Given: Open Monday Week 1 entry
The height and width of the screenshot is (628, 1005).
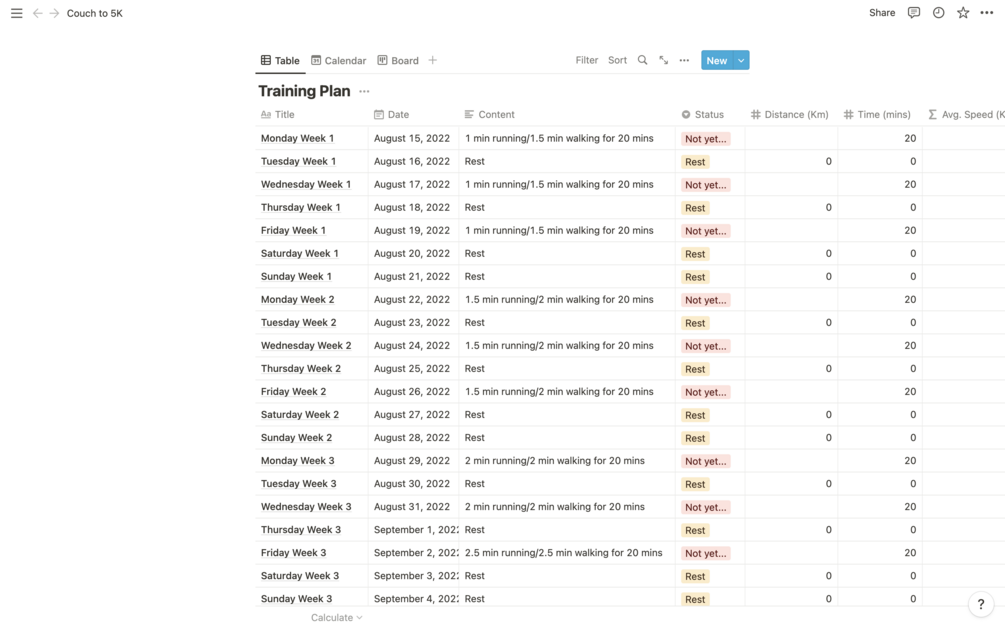Looking at the screenshot, I should tap(297, 138).
